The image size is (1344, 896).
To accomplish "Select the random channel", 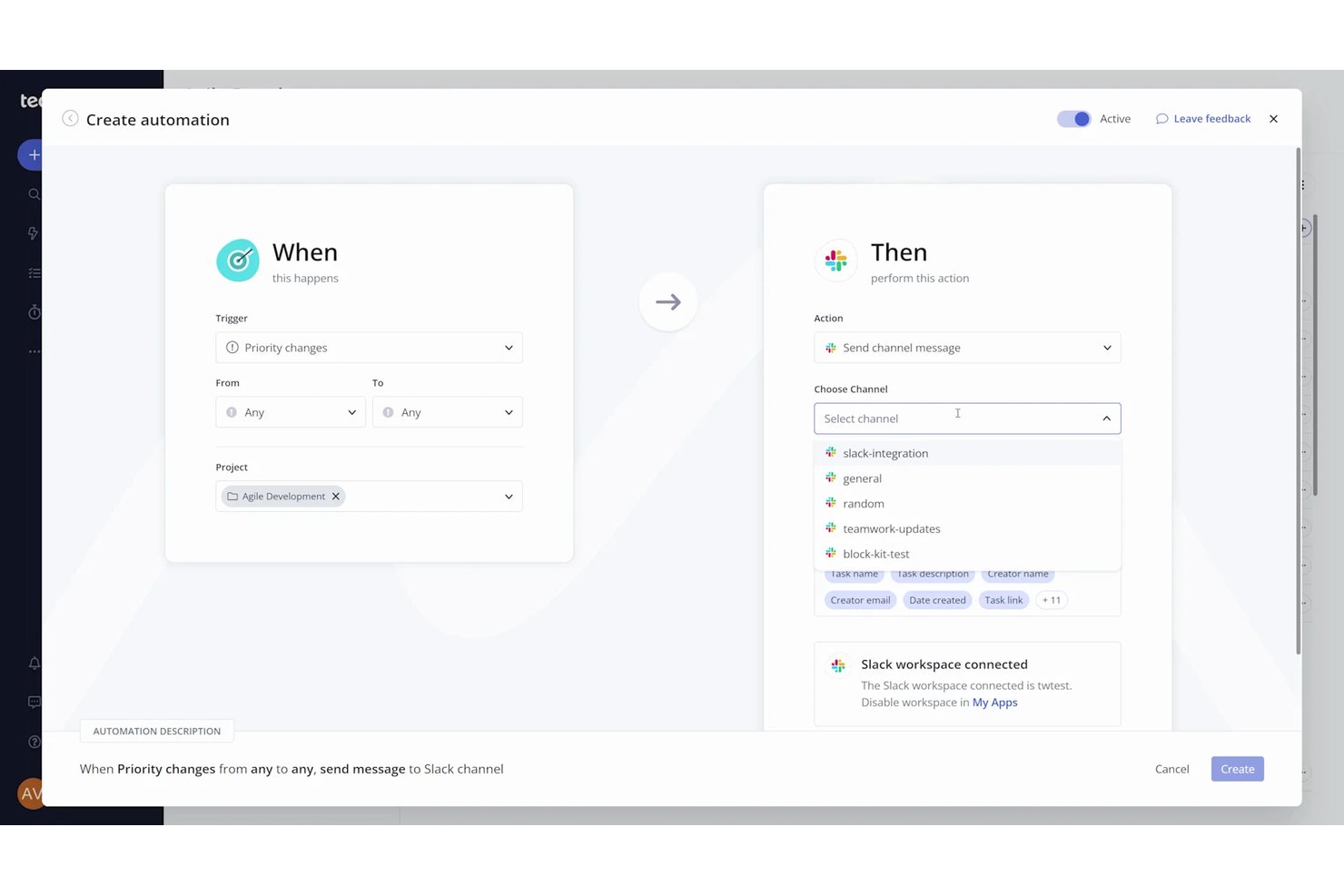I will (x=967, y=504).
